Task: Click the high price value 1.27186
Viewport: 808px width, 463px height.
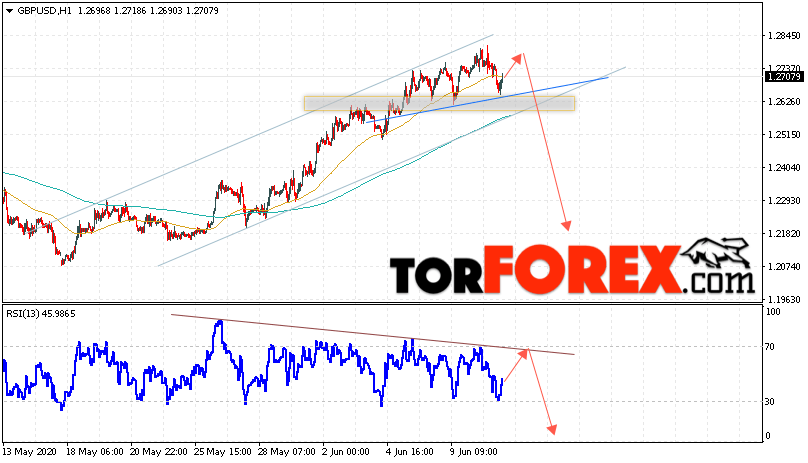Action: pos(130,11)
